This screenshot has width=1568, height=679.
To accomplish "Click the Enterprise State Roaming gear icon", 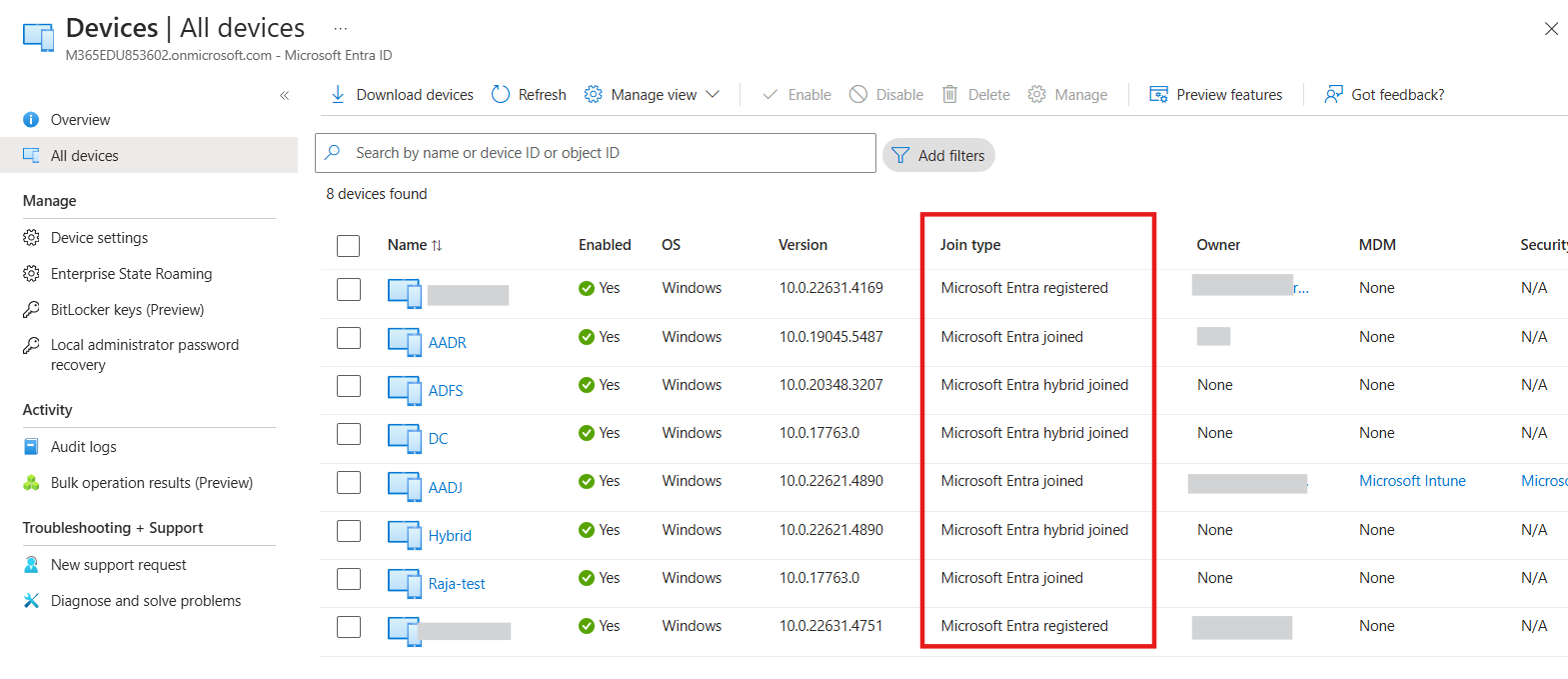I will [31, 273].
